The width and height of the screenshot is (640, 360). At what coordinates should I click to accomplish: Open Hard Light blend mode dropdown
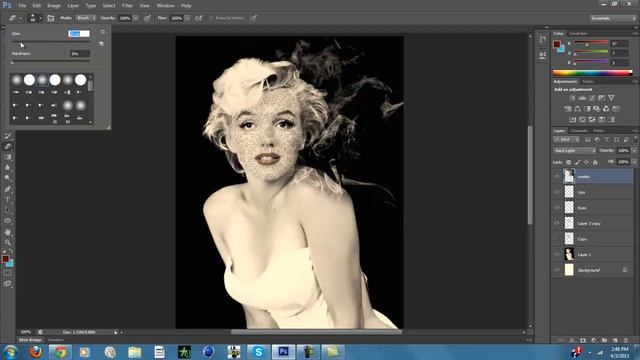coord(574,151)
